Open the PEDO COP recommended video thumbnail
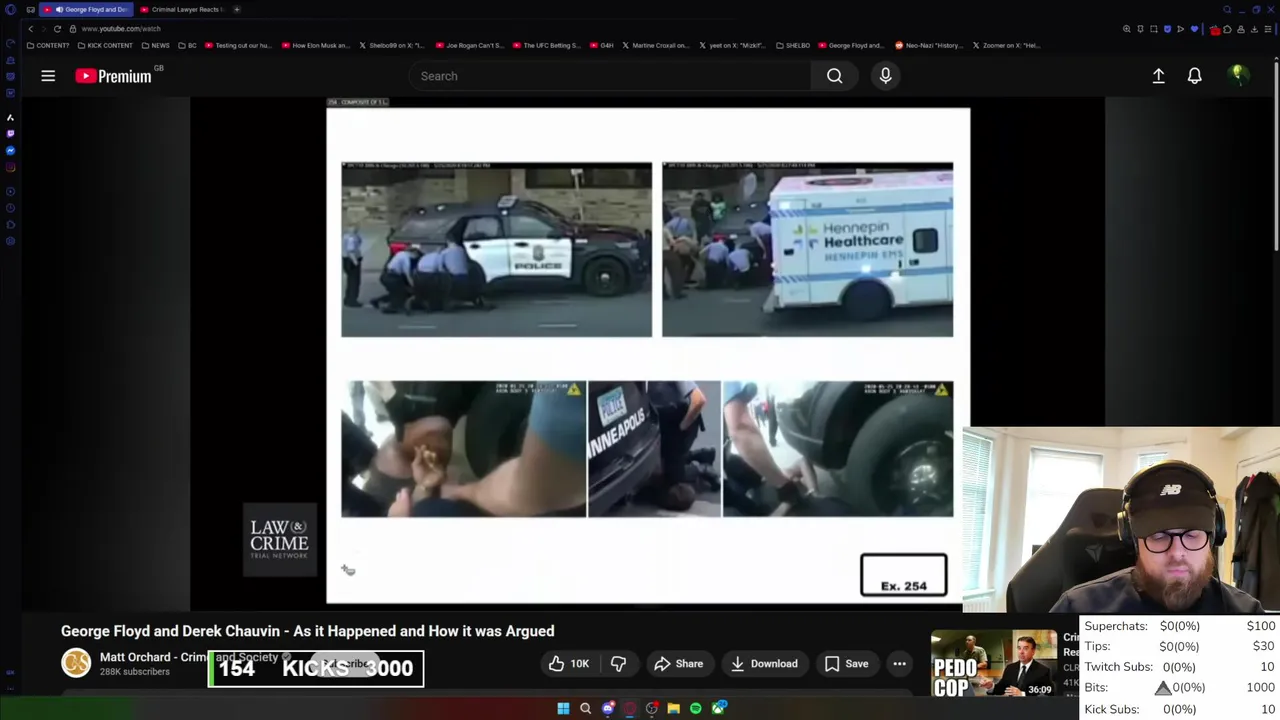1280x720 pixels. (x=993, y=664)
